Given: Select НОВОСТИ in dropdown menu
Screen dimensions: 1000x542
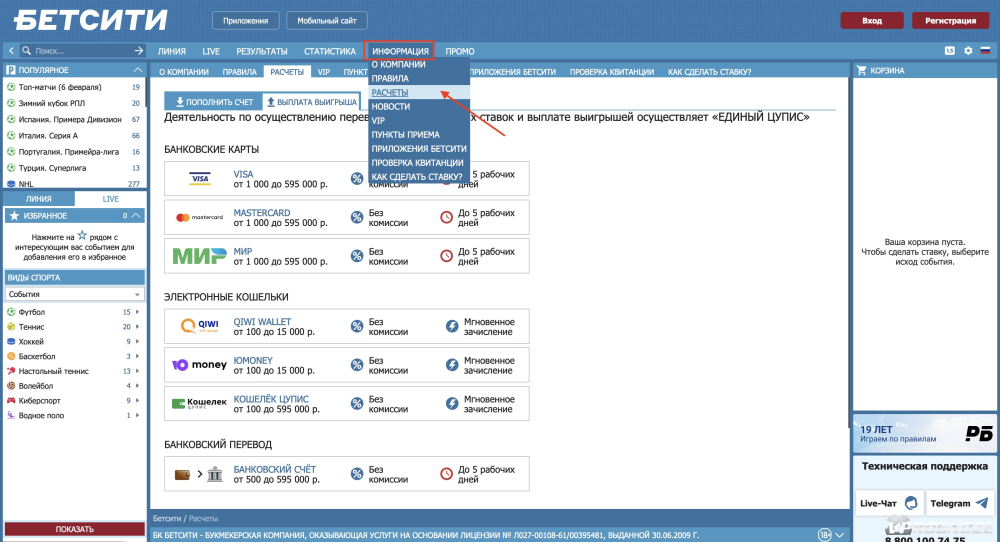Looking at the screenshot, I should coord(390,106).
